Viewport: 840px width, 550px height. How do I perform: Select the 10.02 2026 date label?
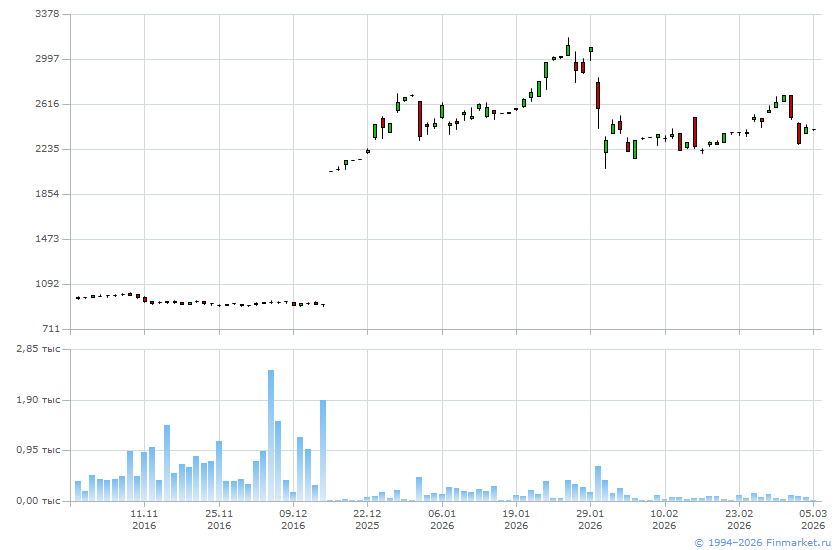tap(664, 519)
